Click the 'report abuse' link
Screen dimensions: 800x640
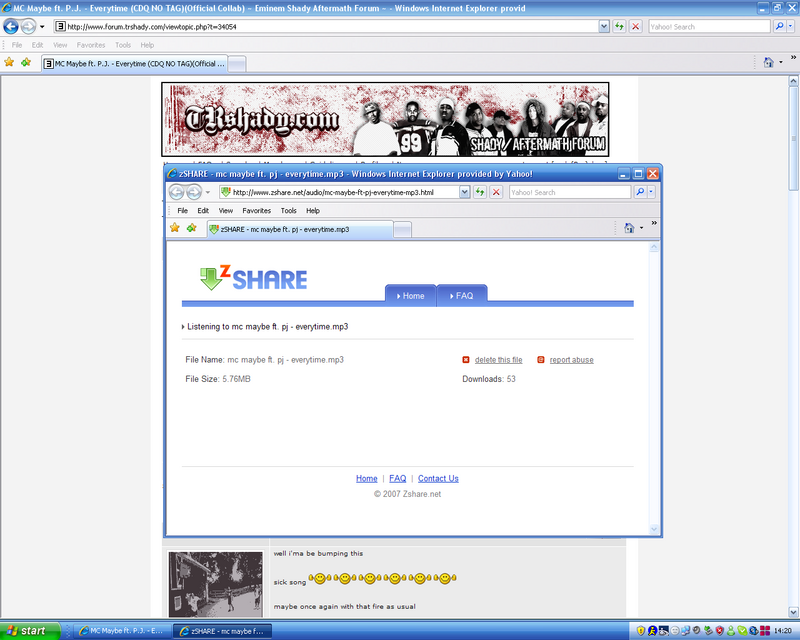coord(571,360)
